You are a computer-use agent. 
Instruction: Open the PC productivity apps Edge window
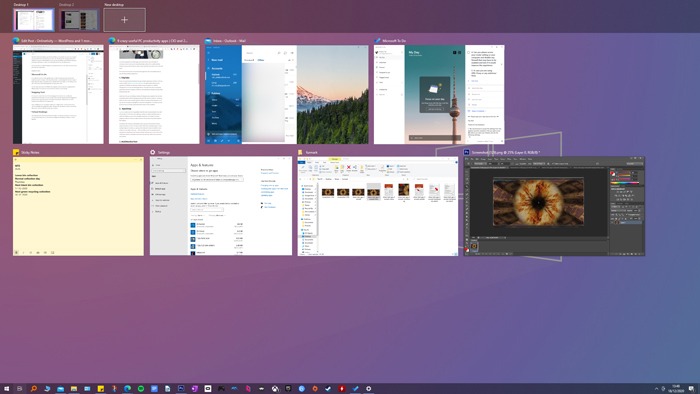(154, 94)
